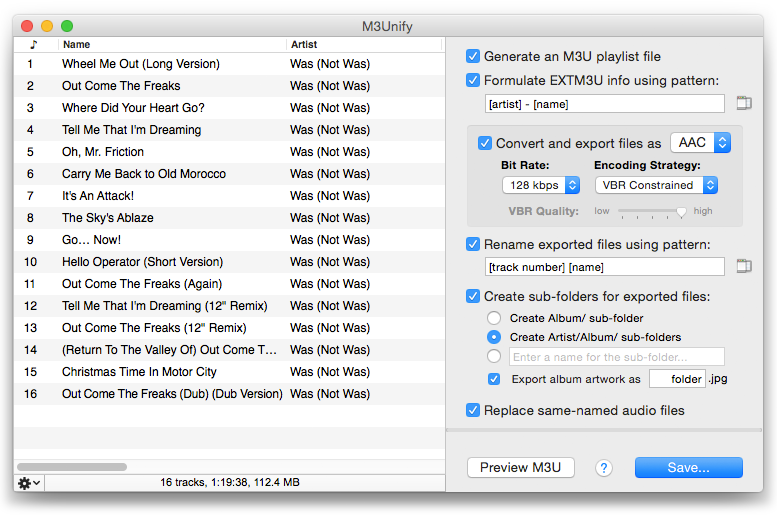Toggle Formulate EXTM3U info using pattern
Viewport: 777px width, 515px height.
coord(473,80)
